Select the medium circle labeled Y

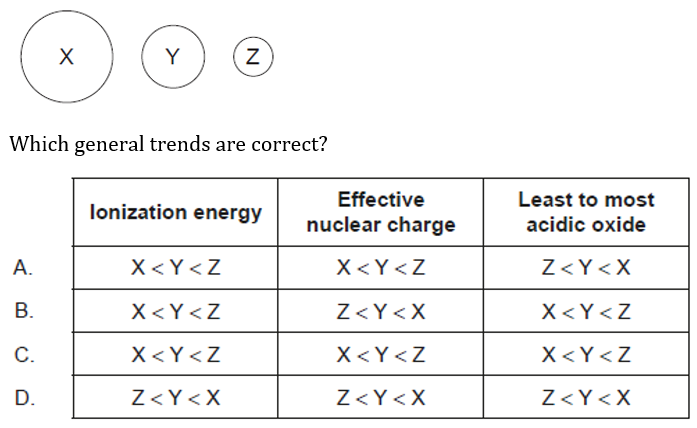click(173, 56)
